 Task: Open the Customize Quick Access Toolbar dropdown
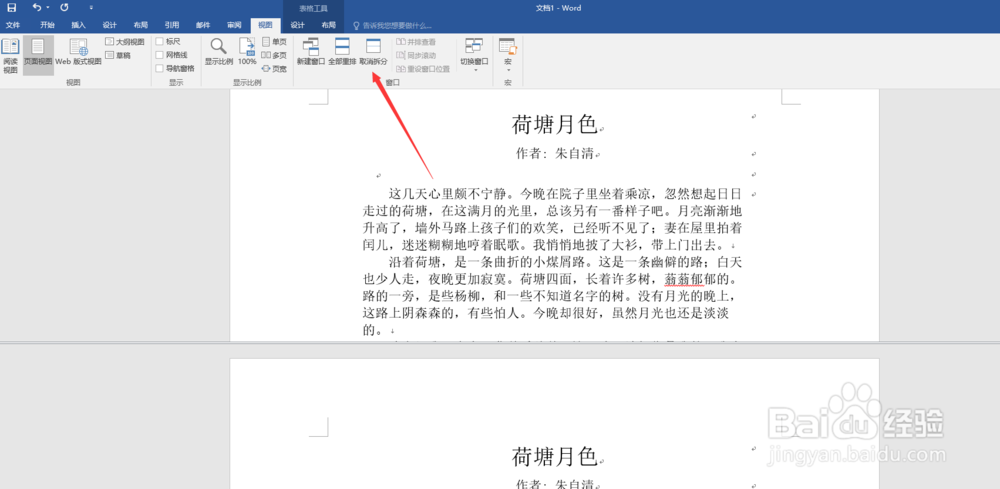(x=91, y=8)
